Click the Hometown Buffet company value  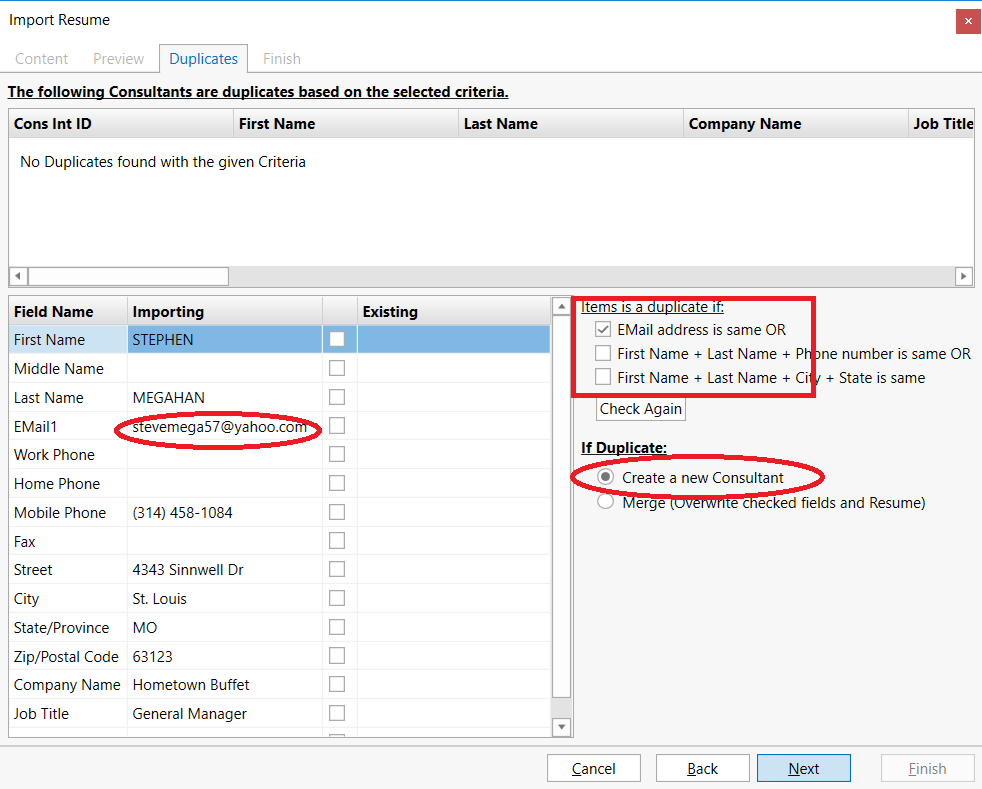tap(225, 684)
